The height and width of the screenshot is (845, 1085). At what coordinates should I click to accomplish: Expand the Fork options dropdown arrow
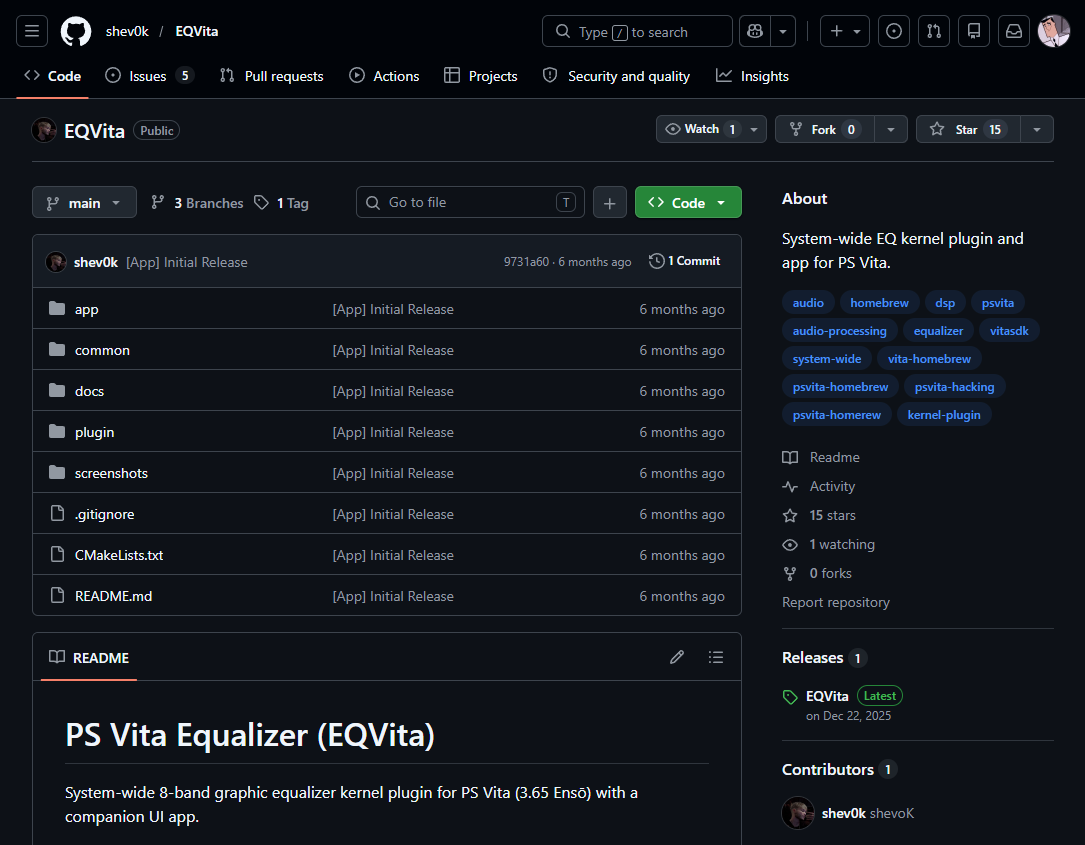pyautogui.click(x=891, y=129)
